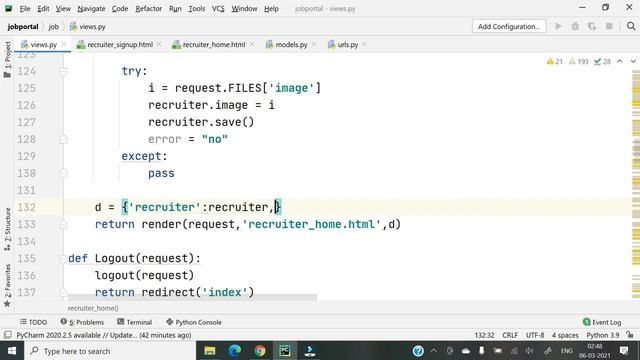
Task: Click the Stop square icon
Action: click(x=609, y=26)
